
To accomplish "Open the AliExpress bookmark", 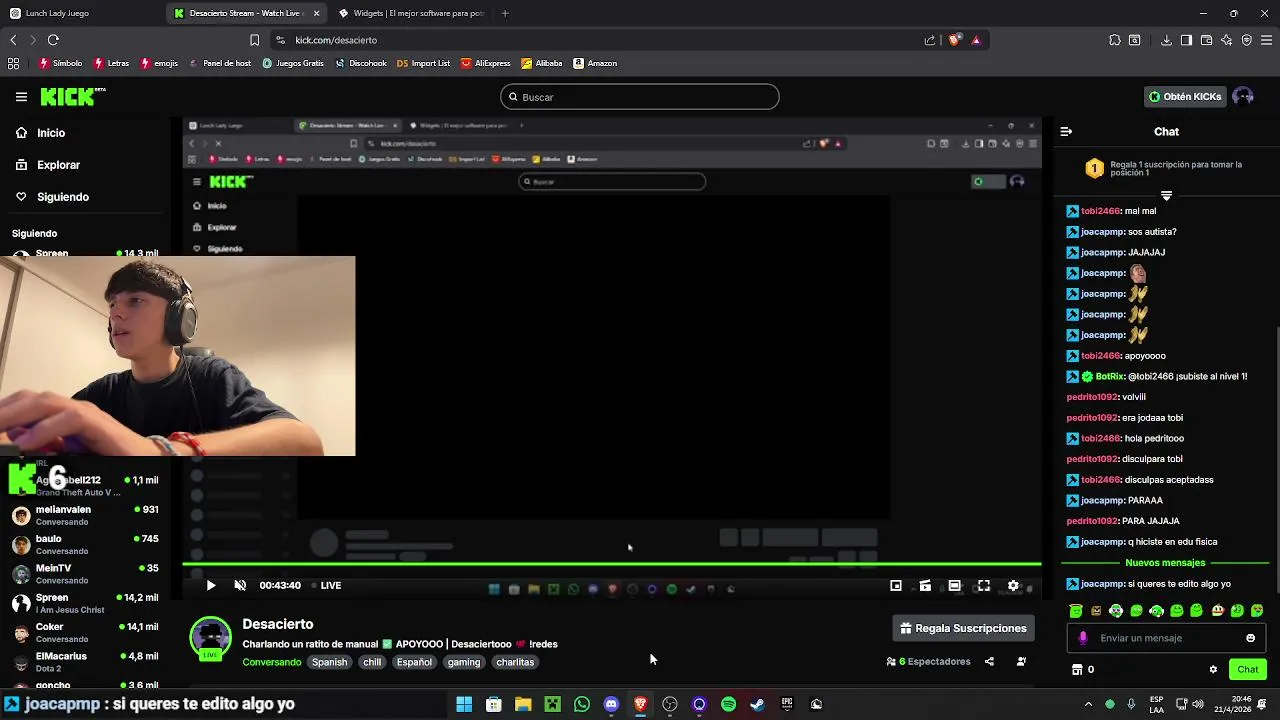I will (486, 63).
